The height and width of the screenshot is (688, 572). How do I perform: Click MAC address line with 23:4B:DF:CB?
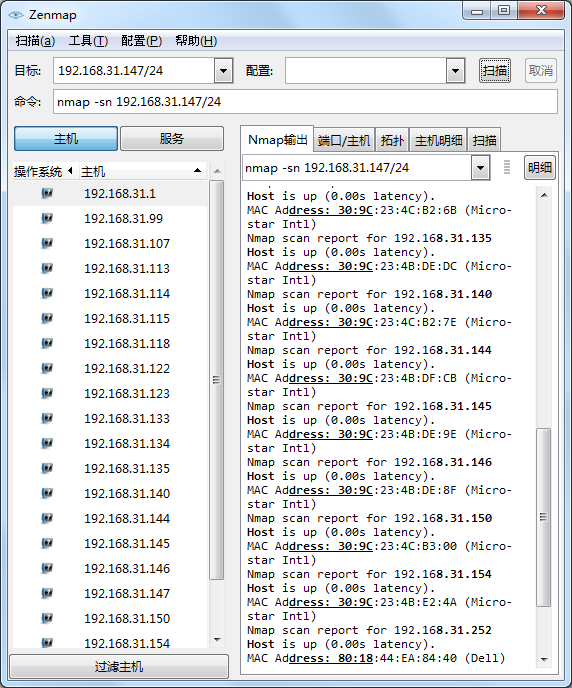tap(379, 378)
